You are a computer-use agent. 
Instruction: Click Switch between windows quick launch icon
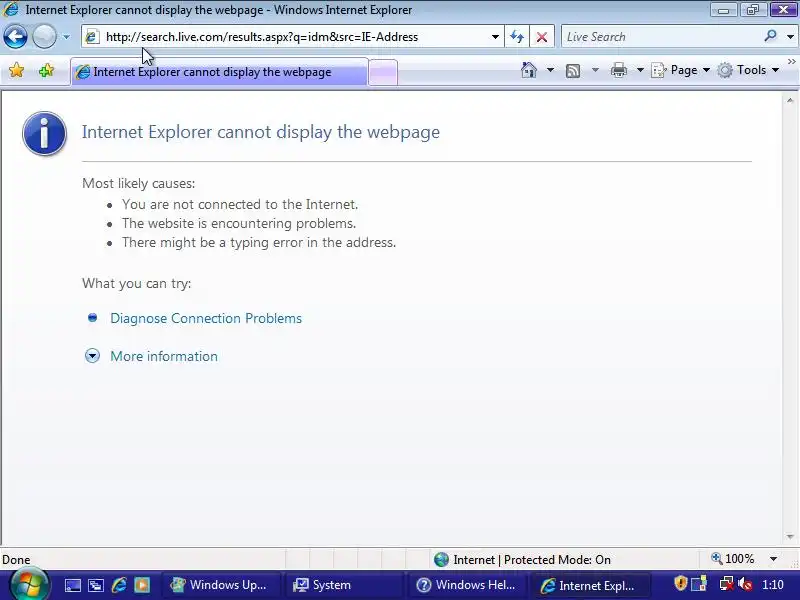click(95, 585)
